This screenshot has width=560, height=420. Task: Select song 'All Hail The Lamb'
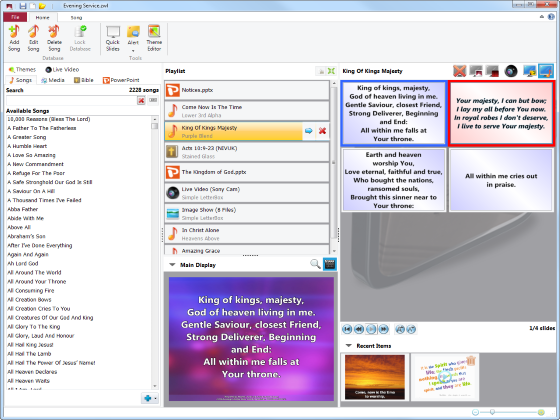tap(29, 354)
